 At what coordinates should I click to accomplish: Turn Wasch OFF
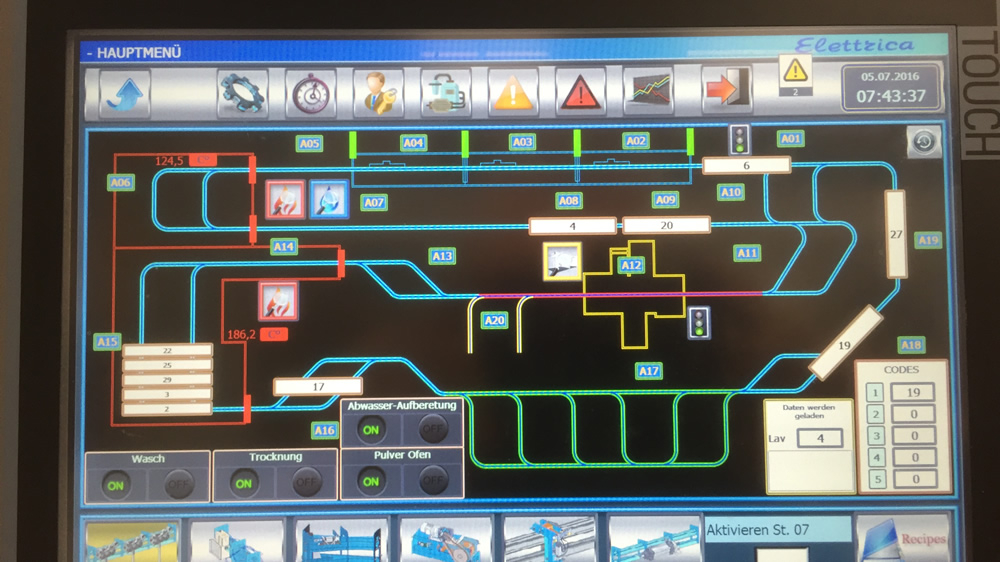click(178, 485)
